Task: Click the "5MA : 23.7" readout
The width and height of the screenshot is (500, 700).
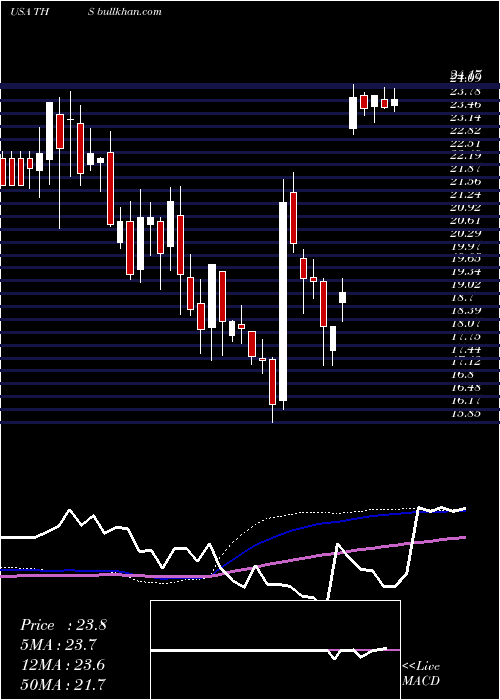Action: [x=59, y=645]
